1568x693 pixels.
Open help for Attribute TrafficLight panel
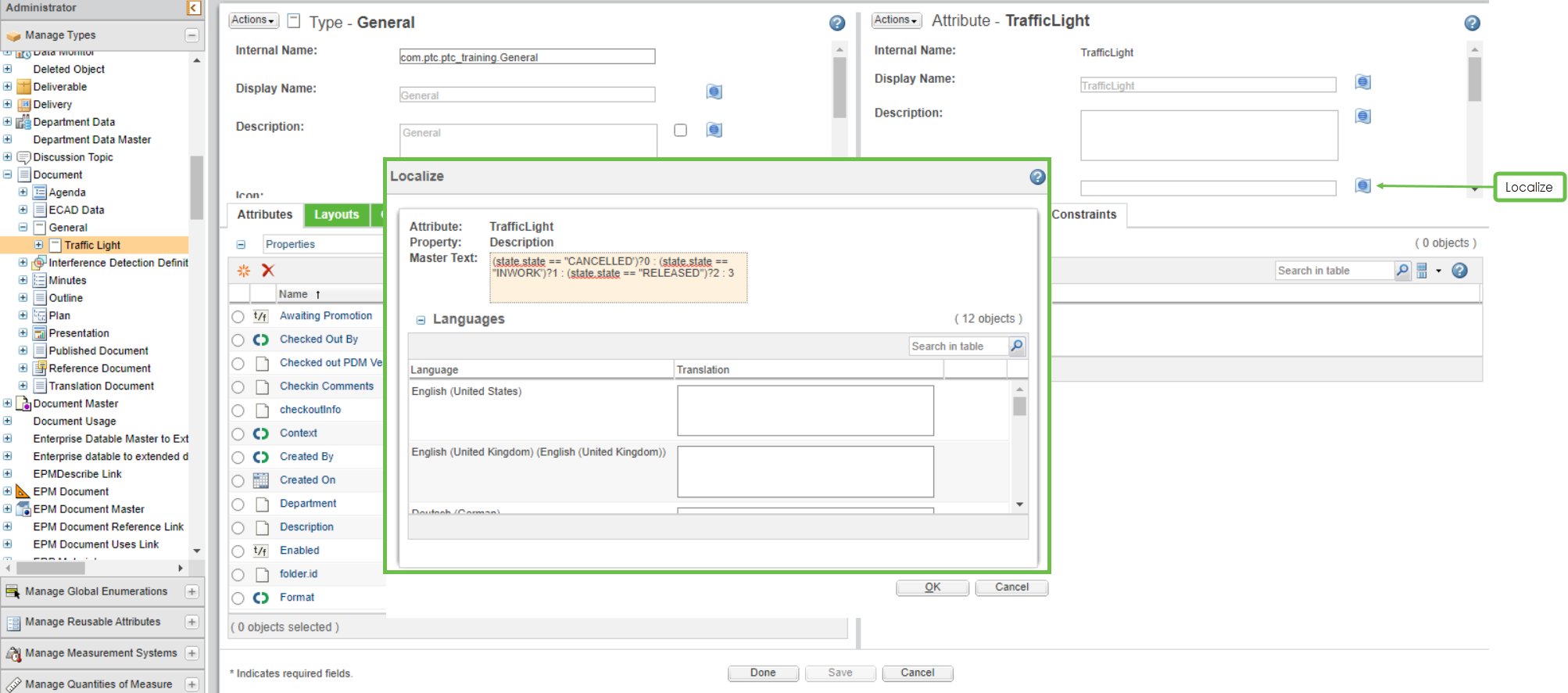(x=1472, y=23)
